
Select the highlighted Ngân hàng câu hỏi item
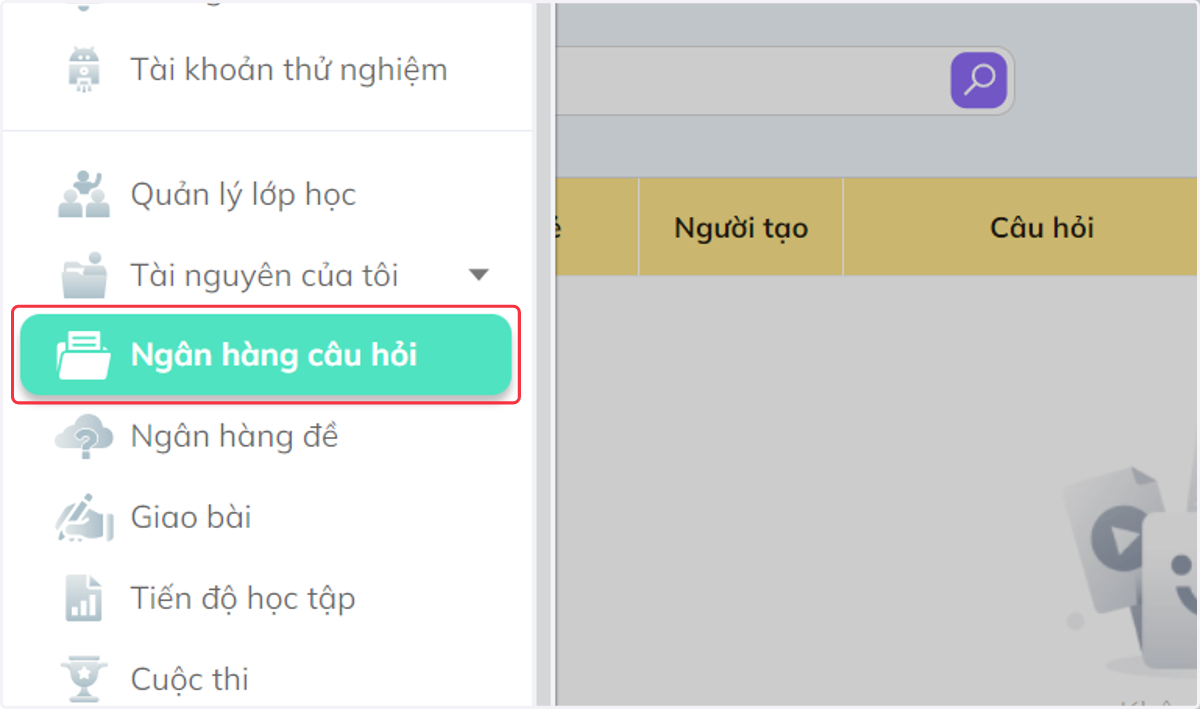(x=266, y=356)
